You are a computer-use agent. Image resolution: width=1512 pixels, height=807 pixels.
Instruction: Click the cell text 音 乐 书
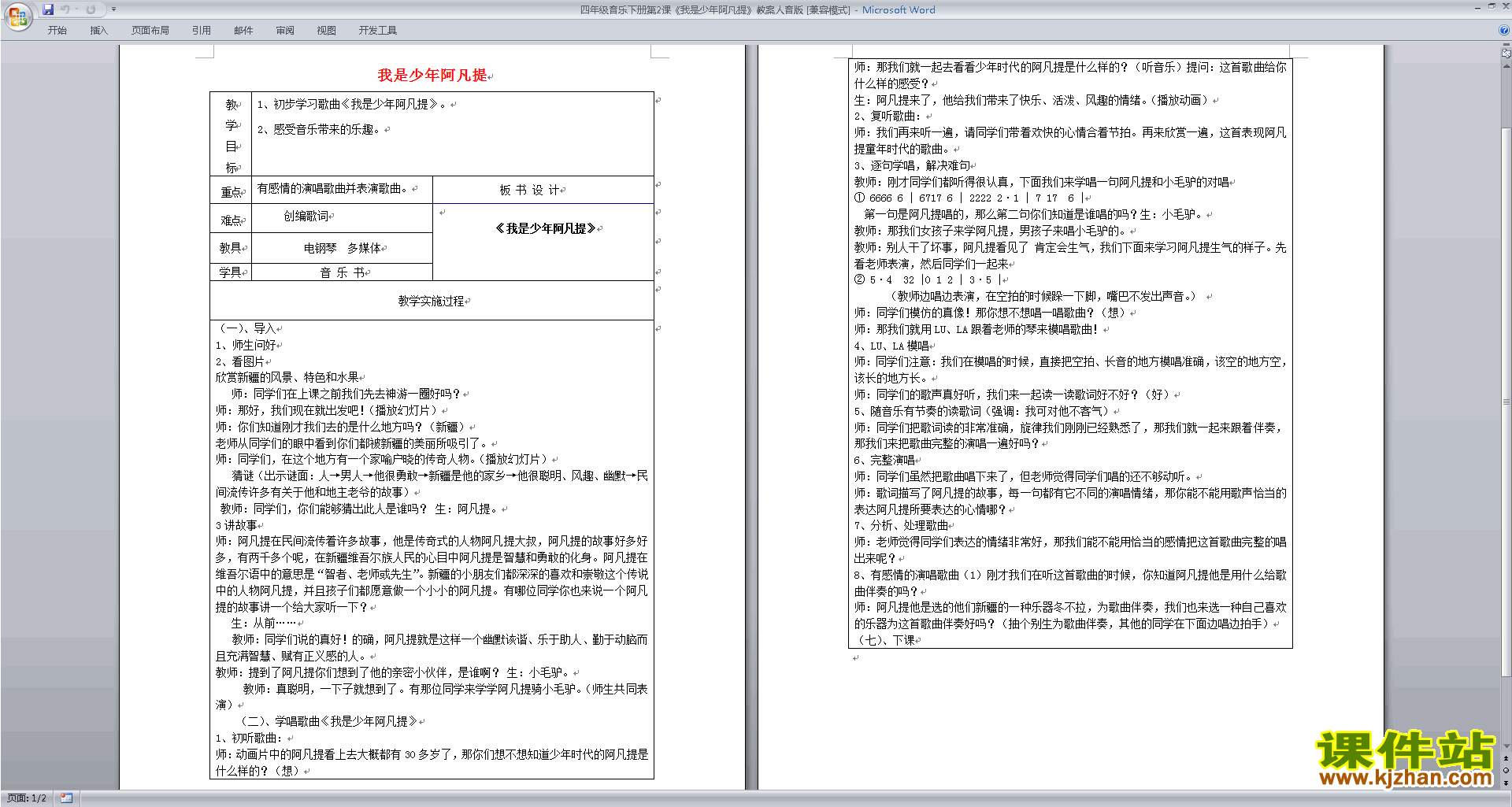[342, 272]
